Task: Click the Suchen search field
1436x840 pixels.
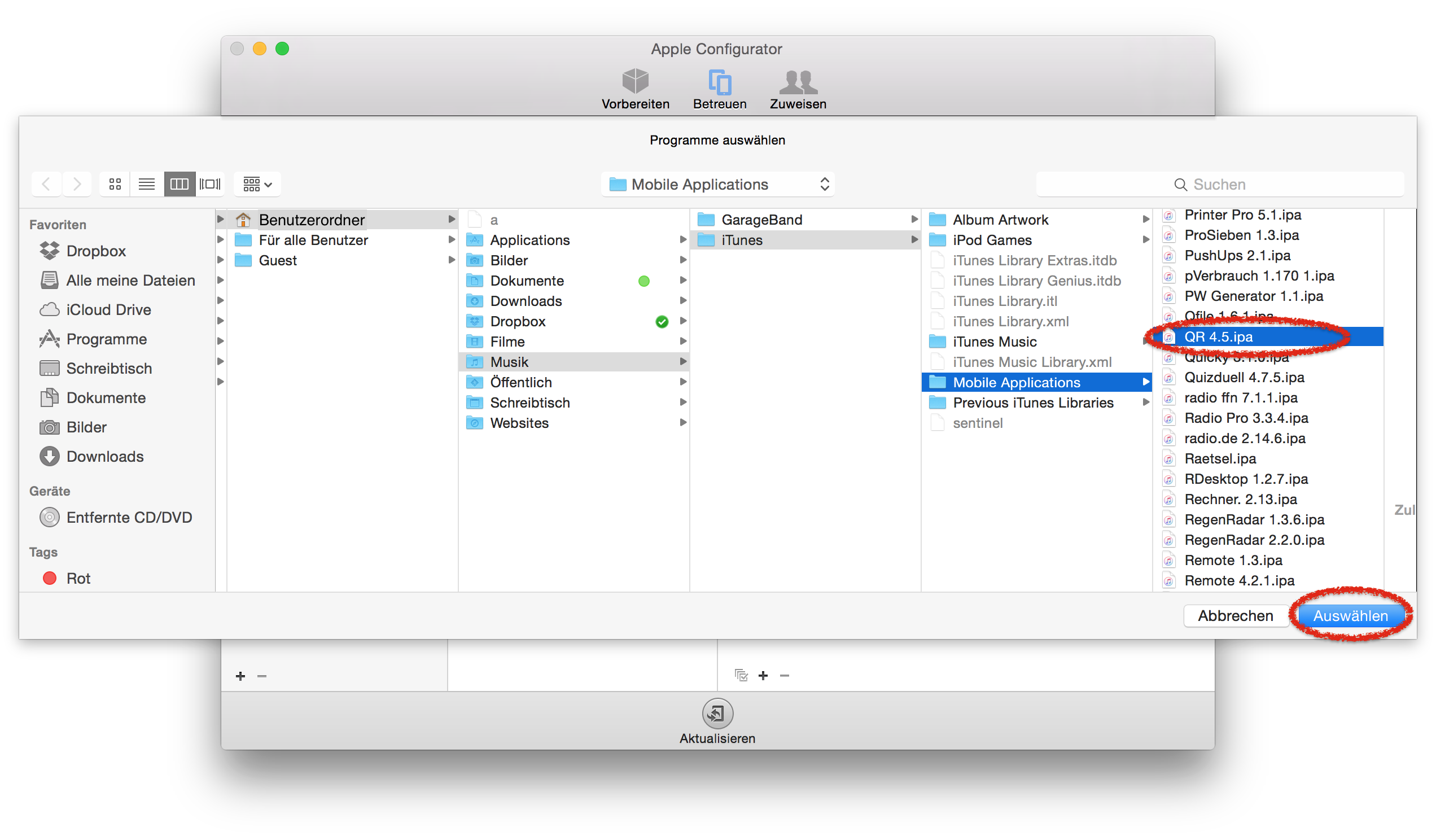Action: [x=1220, y=184]
